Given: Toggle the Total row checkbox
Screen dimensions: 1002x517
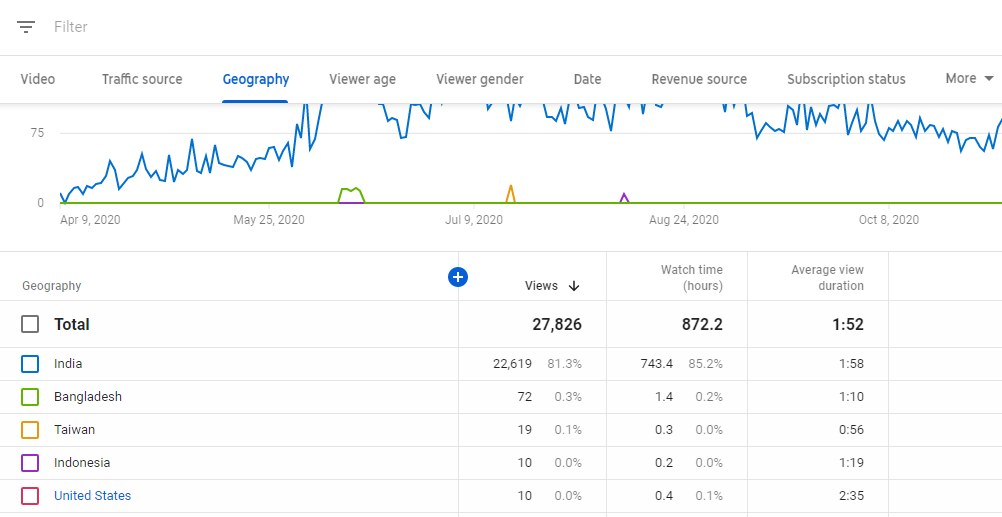Looking at the screenshot, I should pyautogui.click(x=29, y=324).
